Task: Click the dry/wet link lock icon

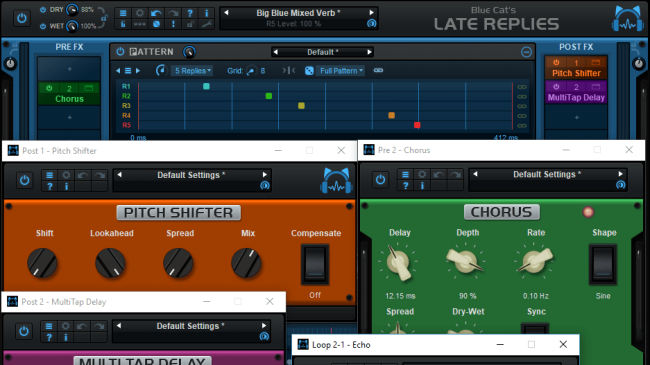Action: tap(104, 17)
